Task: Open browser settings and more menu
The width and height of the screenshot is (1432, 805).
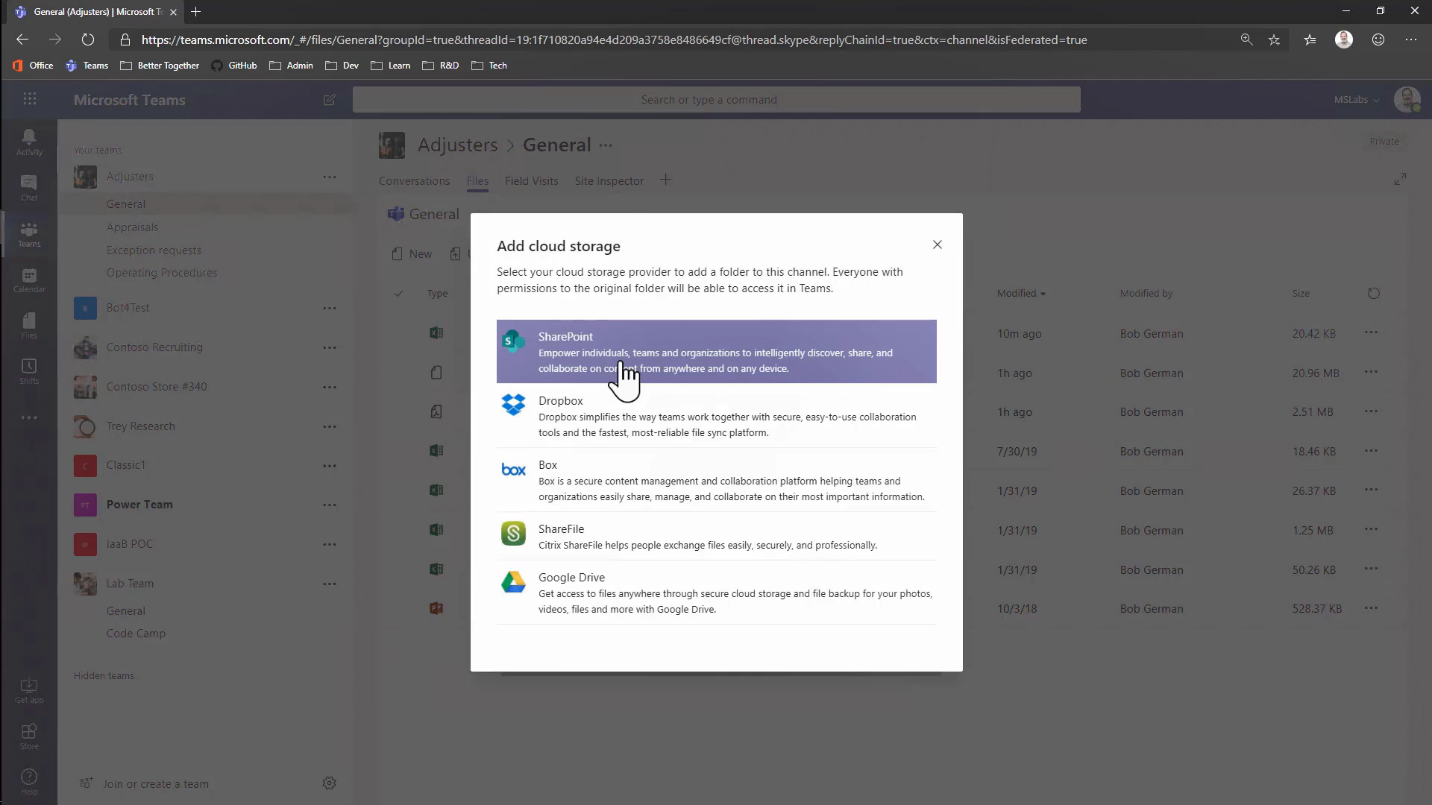Action: (1411, 40)
